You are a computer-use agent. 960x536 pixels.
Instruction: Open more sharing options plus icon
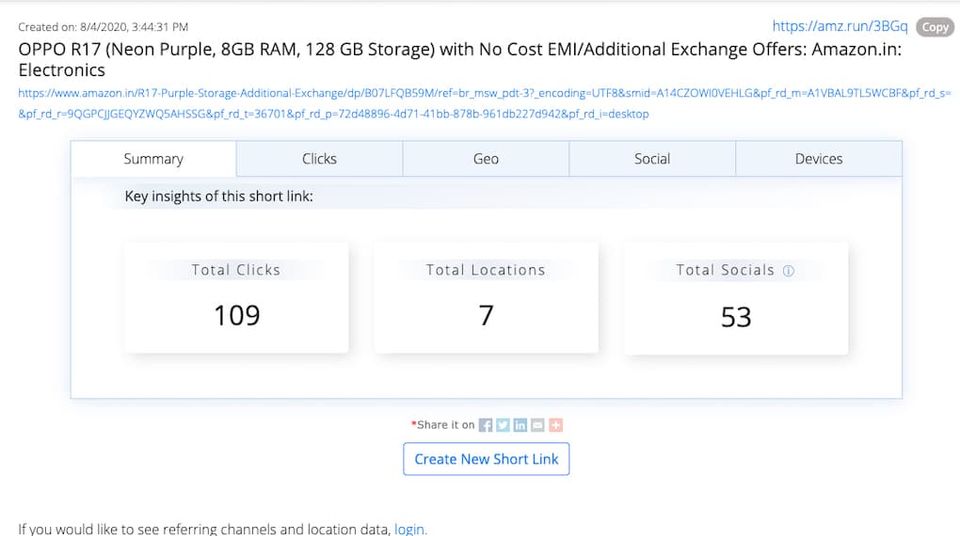click(x=556, y=425)
